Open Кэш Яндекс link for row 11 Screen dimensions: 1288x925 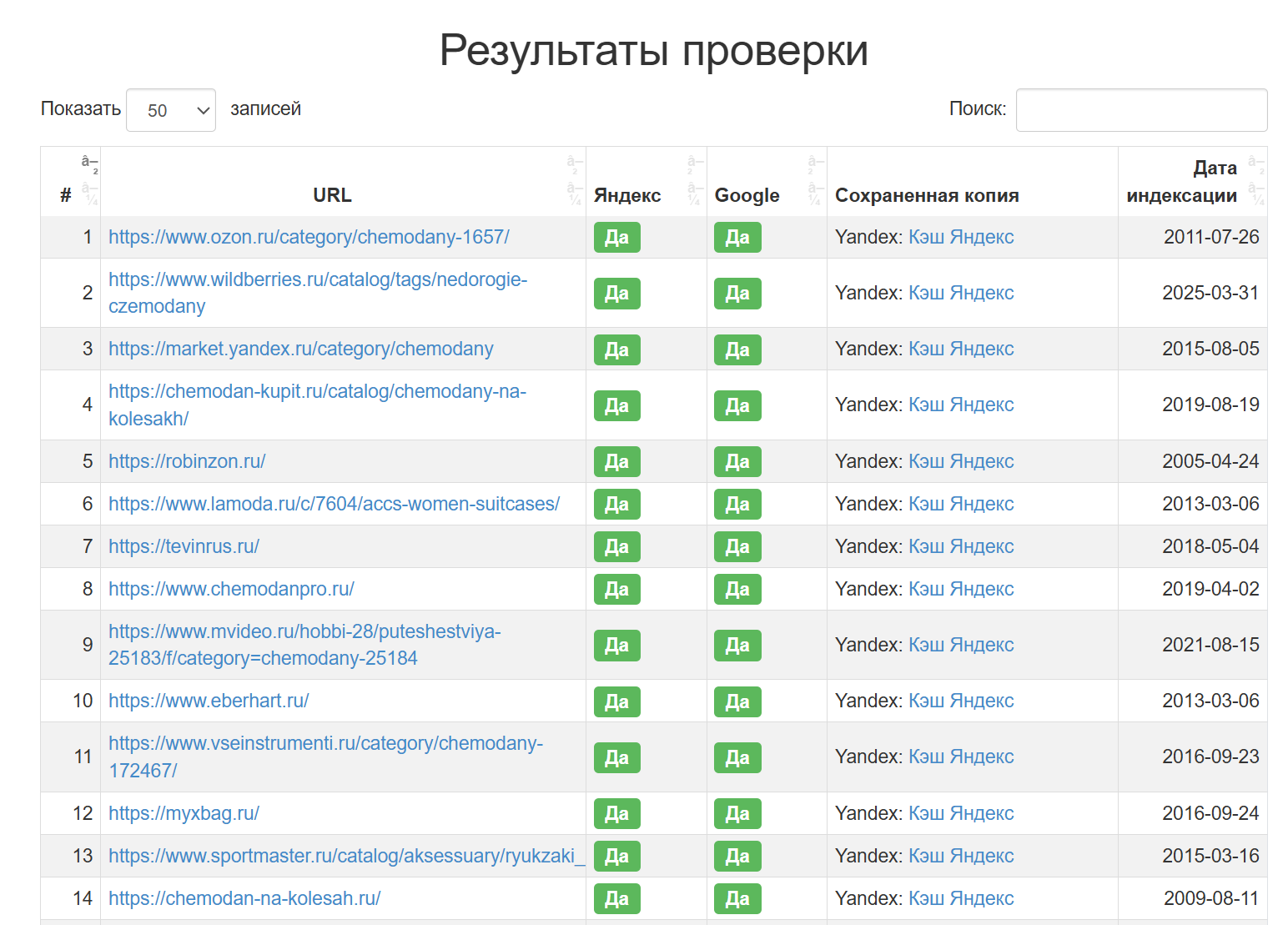[961, 757]
